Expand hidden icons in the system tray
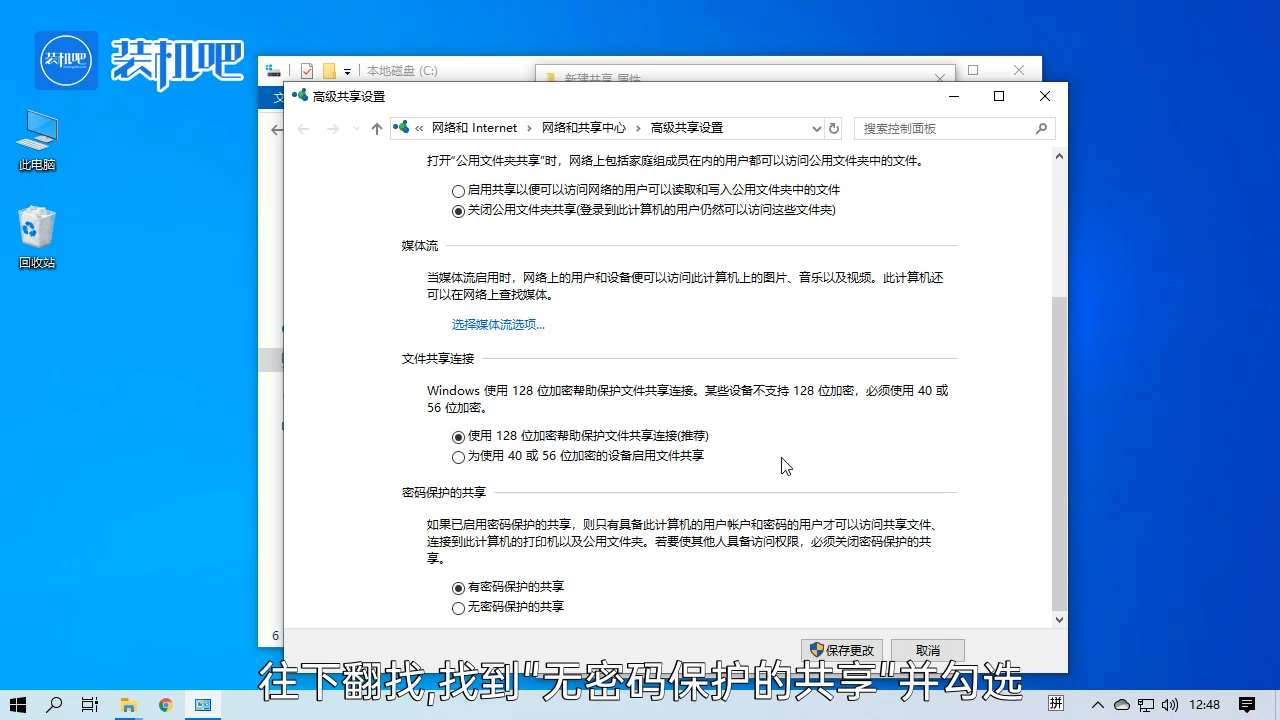Viewport: 1280px width, 720px height. pos(1097,704)
